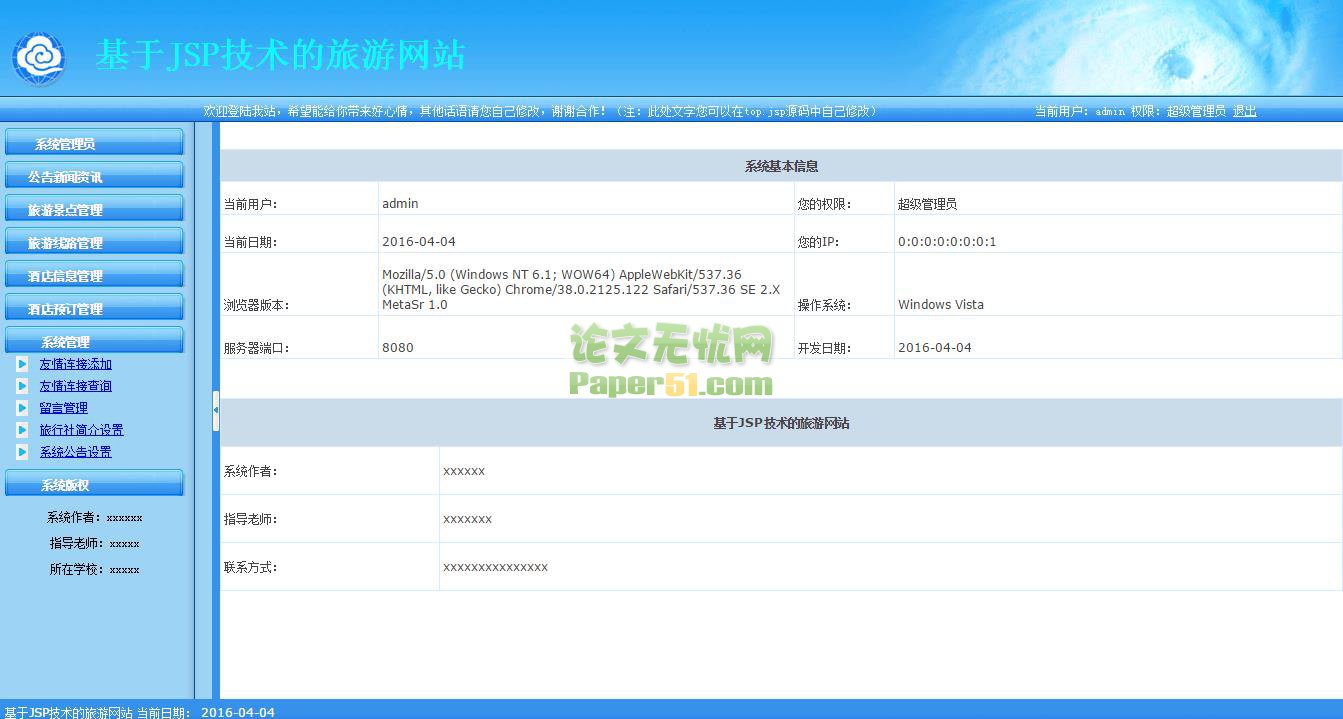The width and height of the screenshot is (1343, 719).
Task: Open the 旅游线路管理 menu section
Action: (x=94, y=243)
